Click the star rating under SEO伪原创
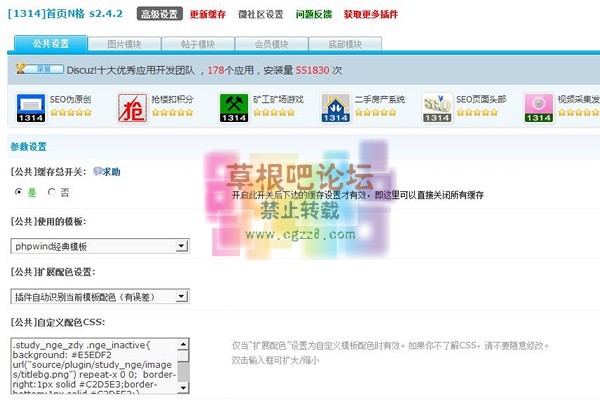Viewport: 600px width, 400px height. (x=71, y=113)
